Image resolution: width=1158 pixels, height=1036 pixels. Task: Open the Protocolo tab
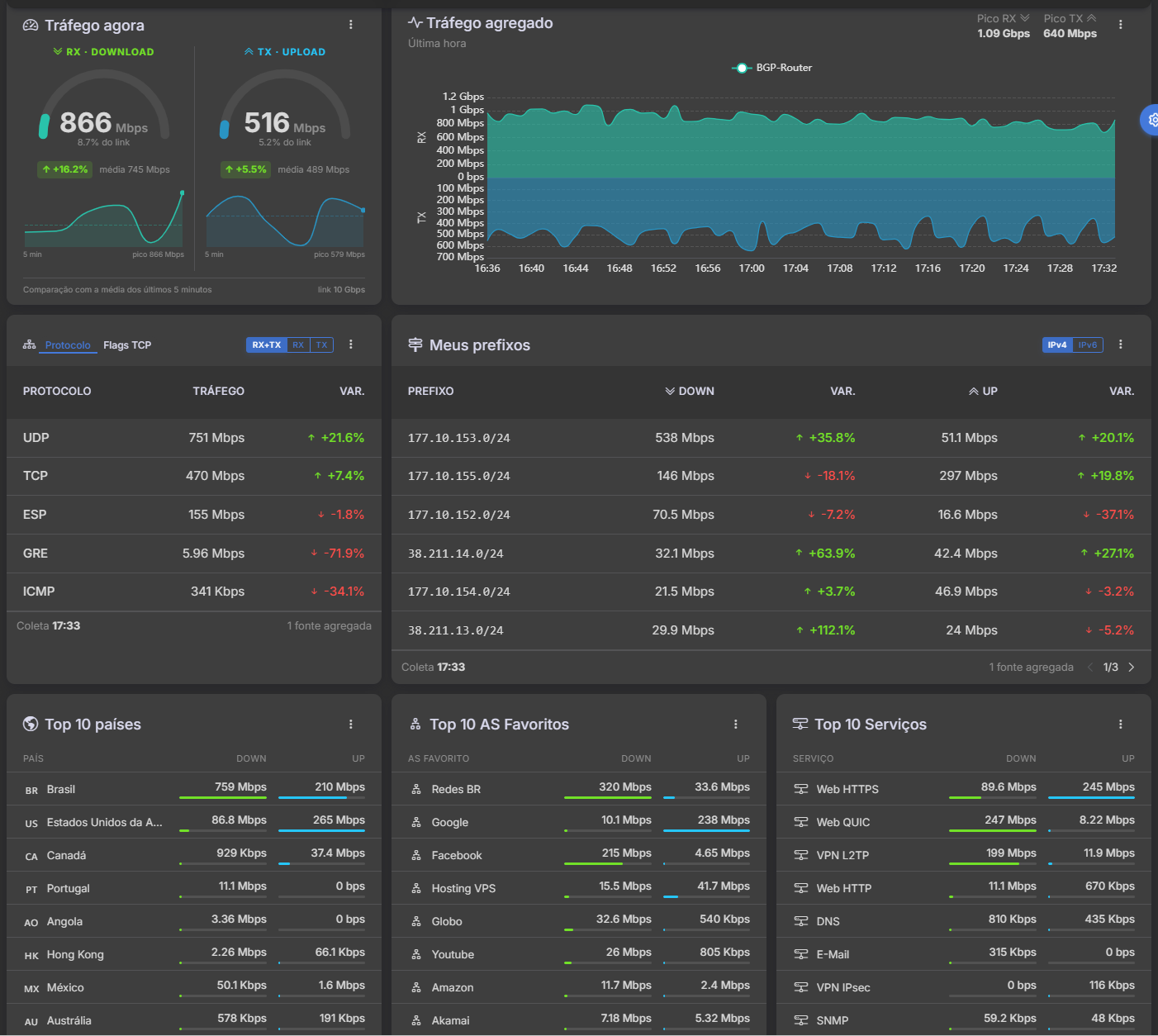tap(68, 345)
